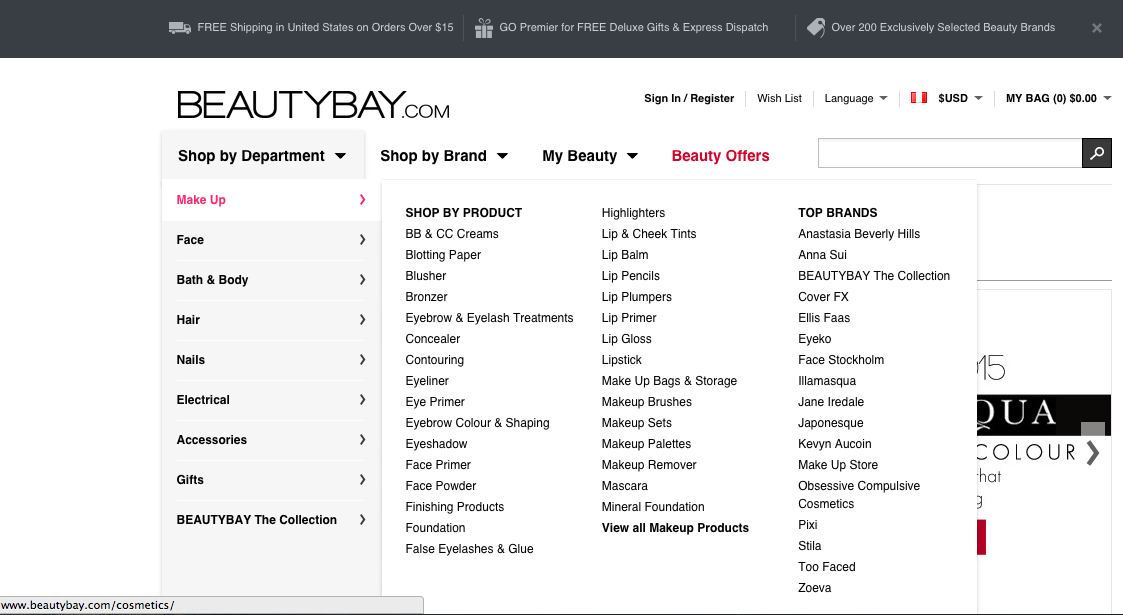Open Shop by Department menu

tap(262, 155)
